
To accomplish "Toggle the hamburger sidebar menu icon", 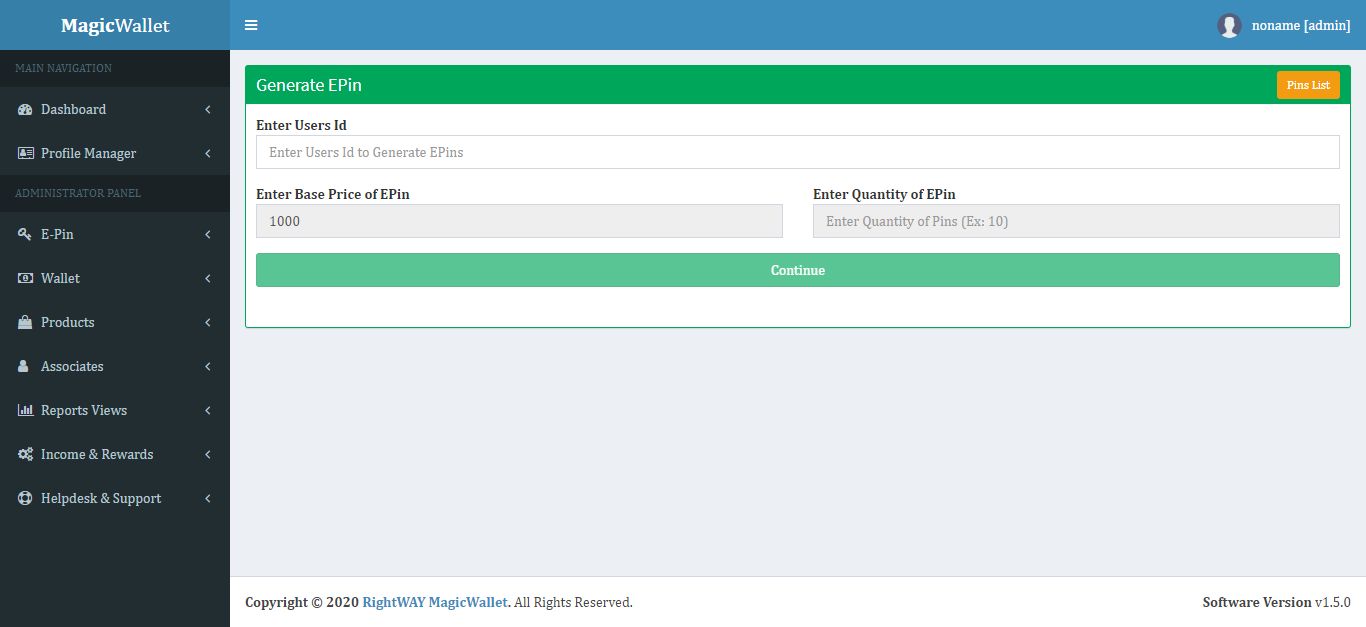I will (x=251, y=25).
